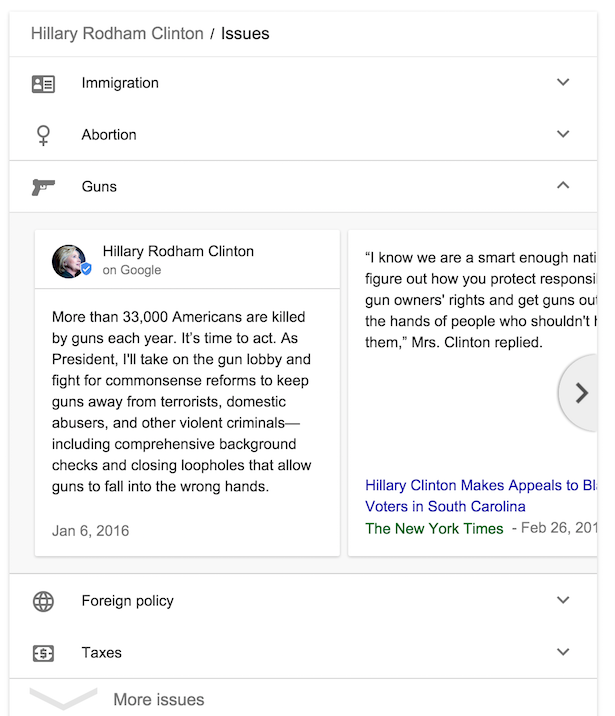The width and height of the screenshot is (615, 716).
Task: Click the Immigration ID card icon
Action: click(x=43, y=84)
